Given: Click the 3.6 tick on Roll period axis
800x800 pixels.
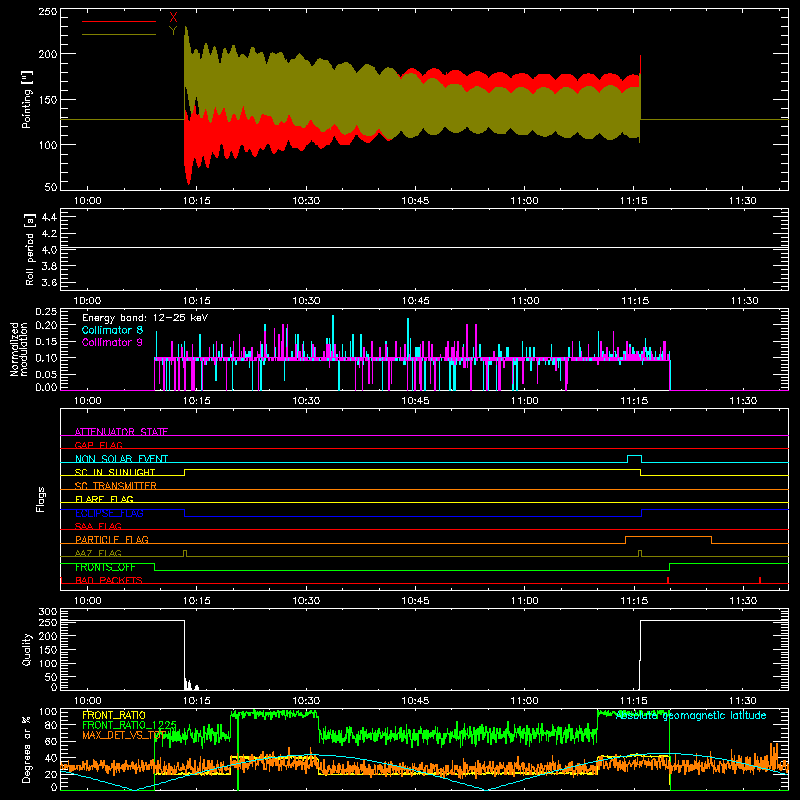Looking at the screenshot, I should click(49, 282).
